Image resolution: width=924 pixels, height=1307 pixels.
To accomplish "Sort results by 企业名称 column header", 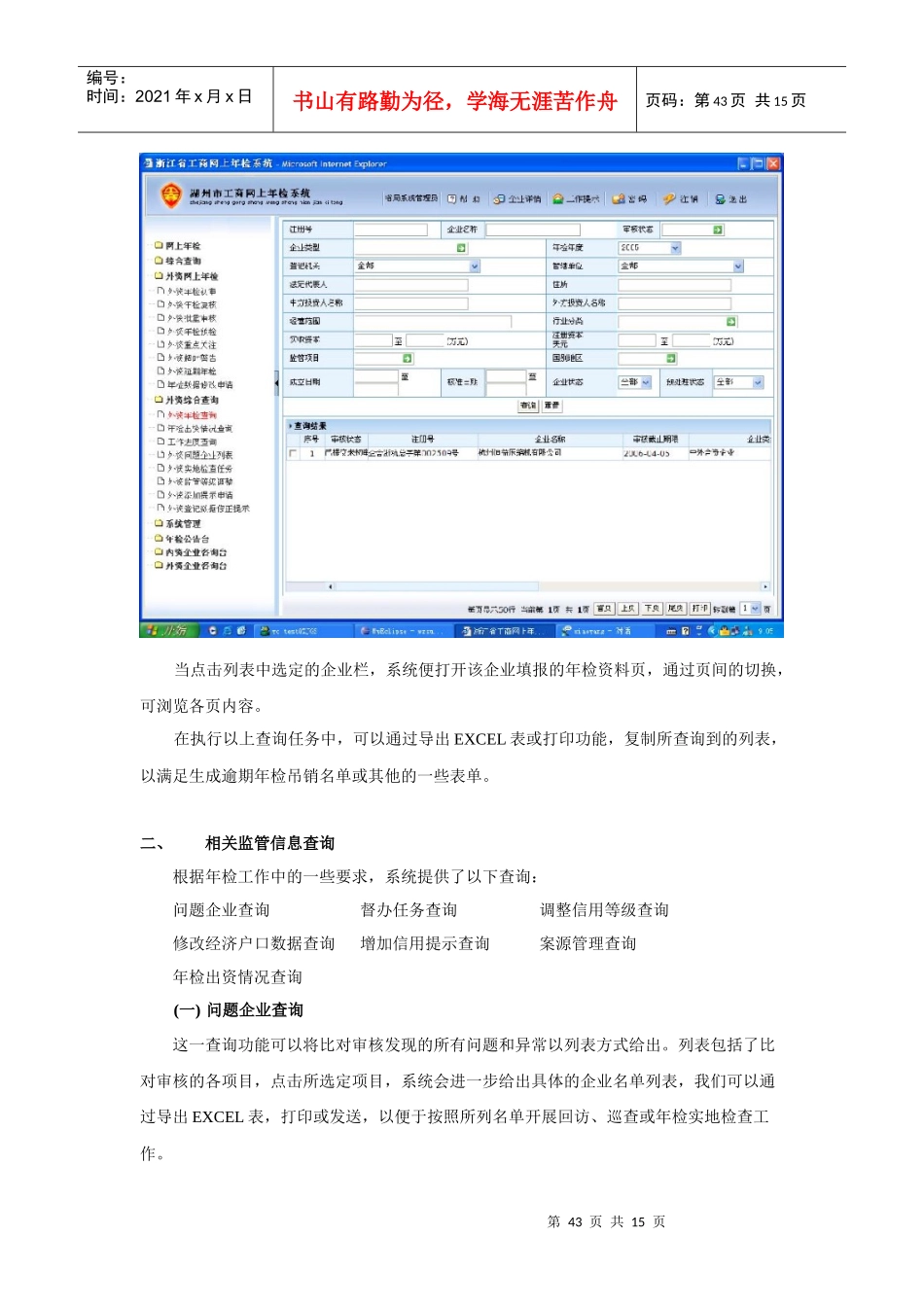I will [x=550, y=440].
